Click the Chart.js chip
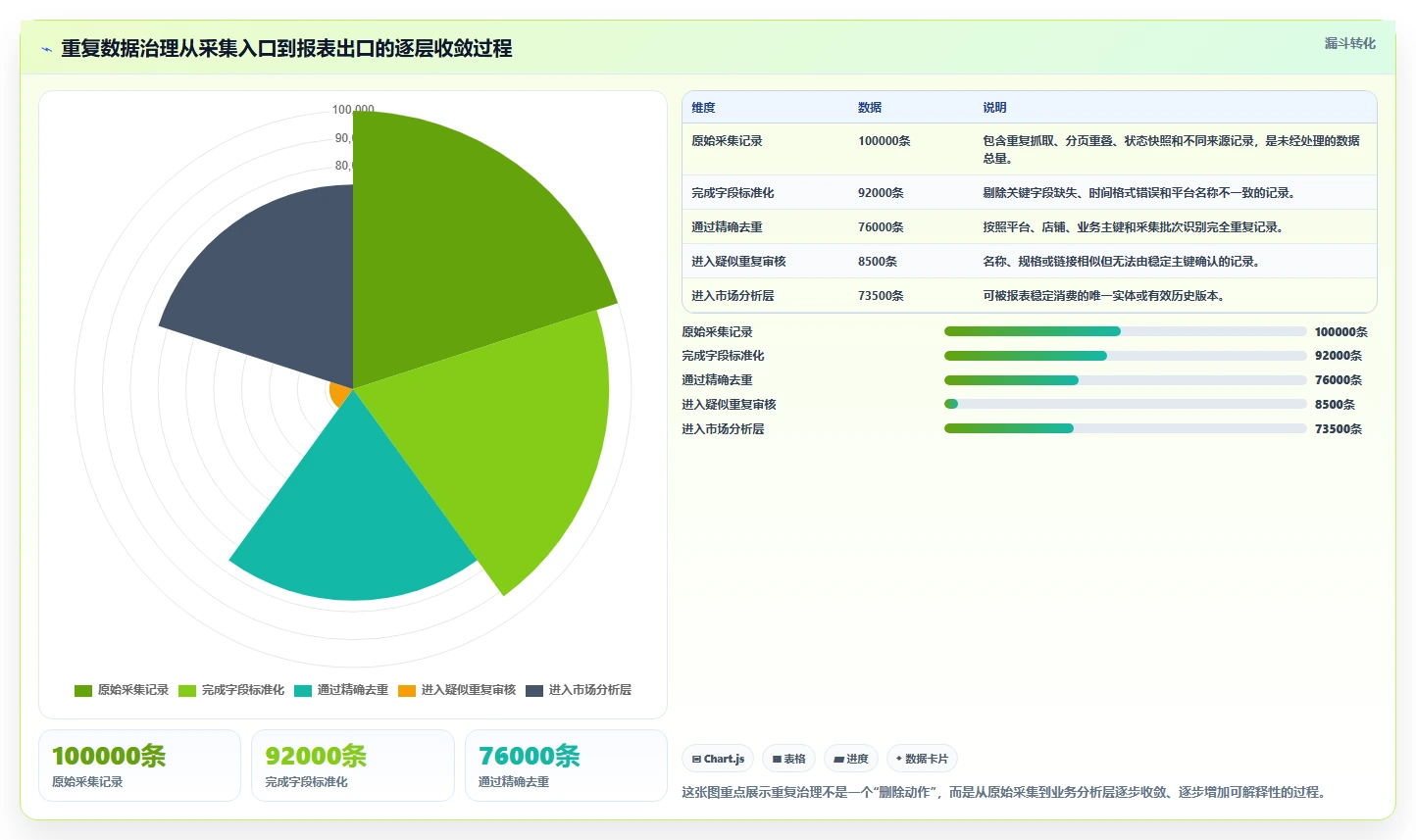Screen dimensions: 1416x840 (x=718, y=759)
